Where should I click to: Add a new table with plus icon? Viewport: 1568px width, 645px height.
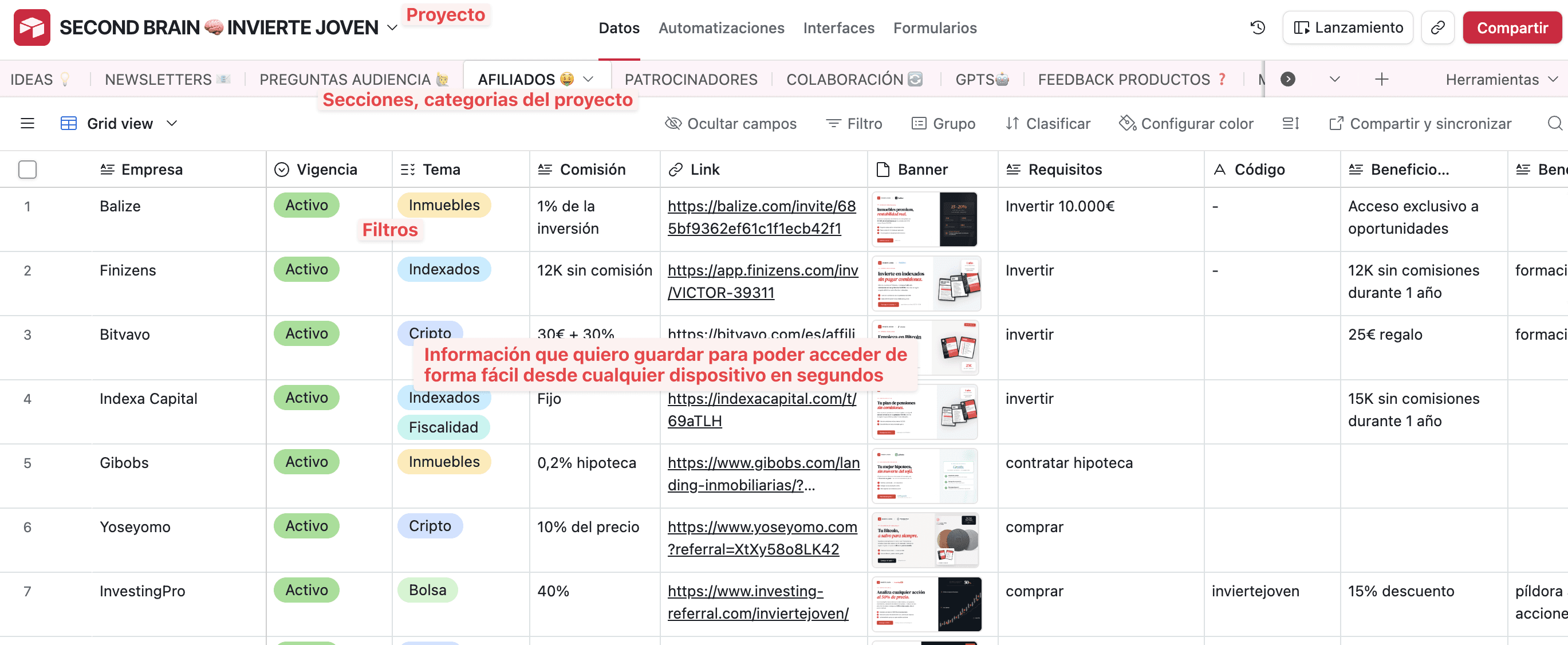tap(1382, 79)
